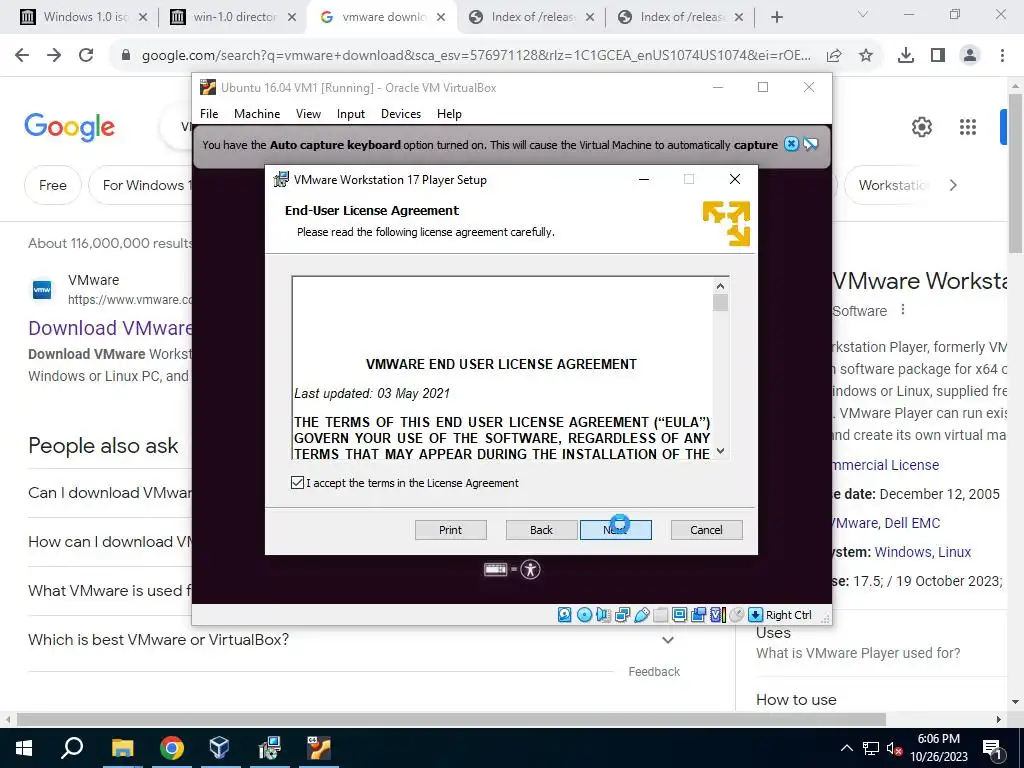Go Back in VMware Setup
Viewport: 1024px width, 768px height.
pos(541,530)
